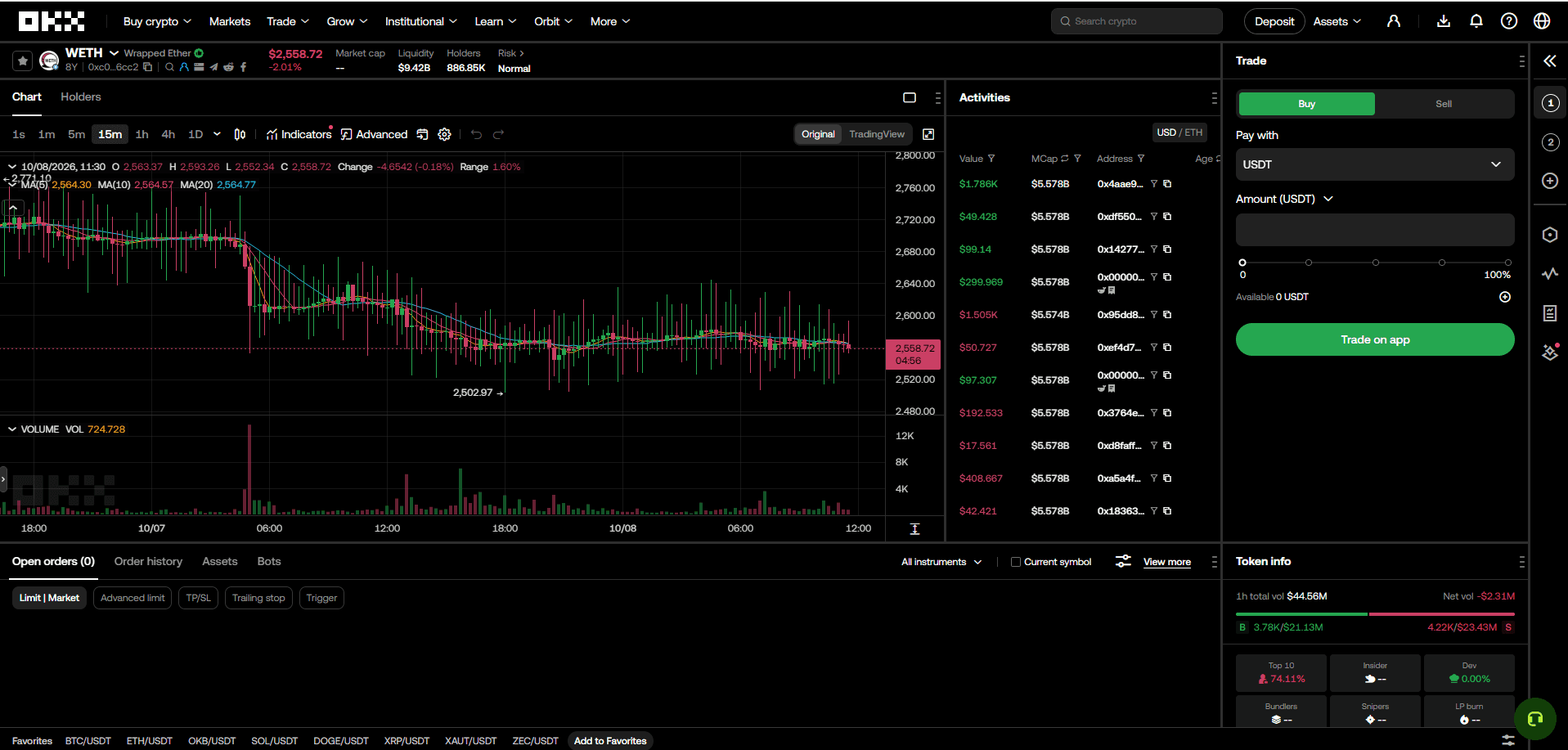Add funds with plus icon near Available
1568x750 pixels.
[x=1505, y=297]
